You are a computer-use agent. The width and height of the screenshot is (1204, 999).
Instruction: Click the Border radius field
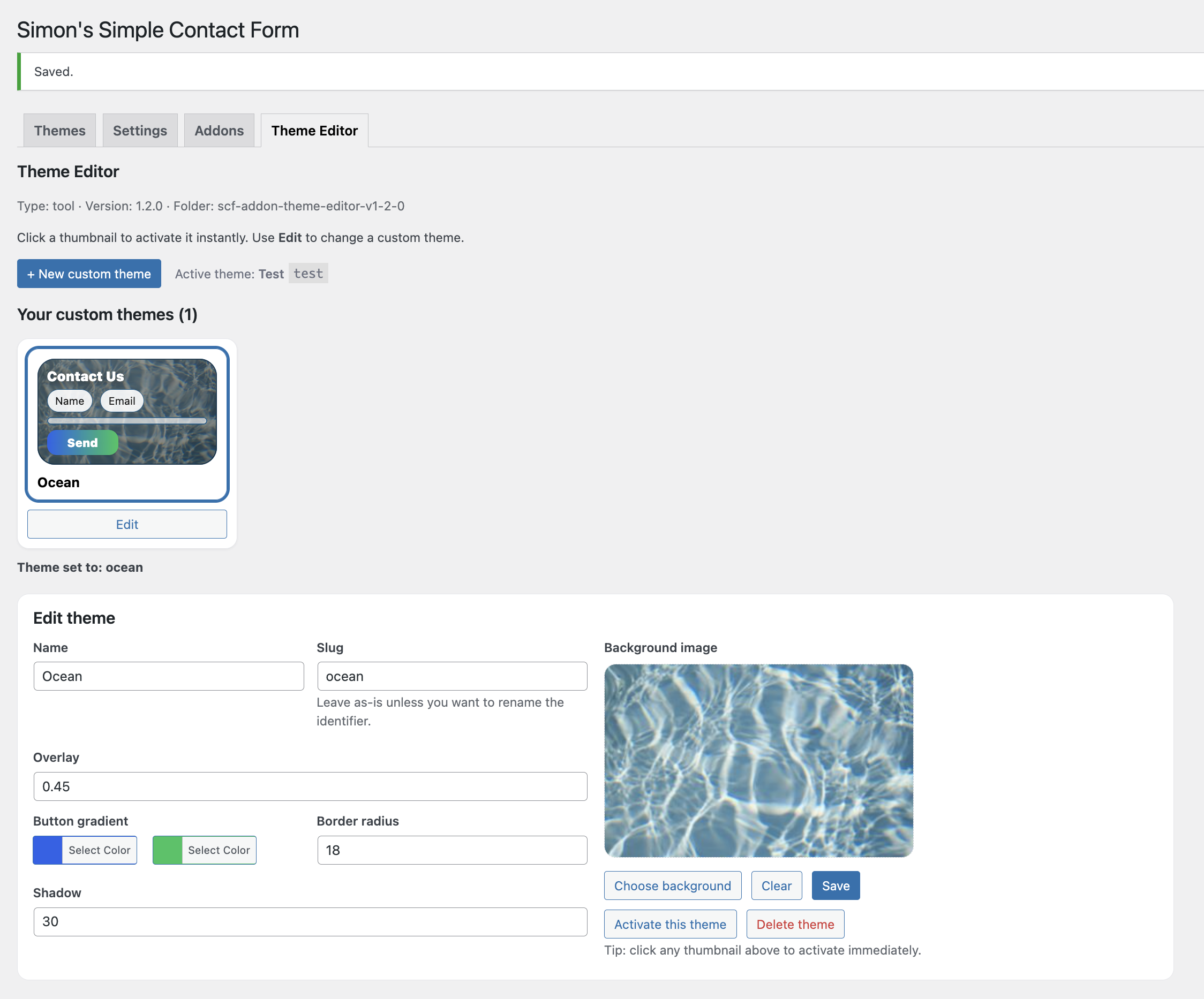(452, 850)
